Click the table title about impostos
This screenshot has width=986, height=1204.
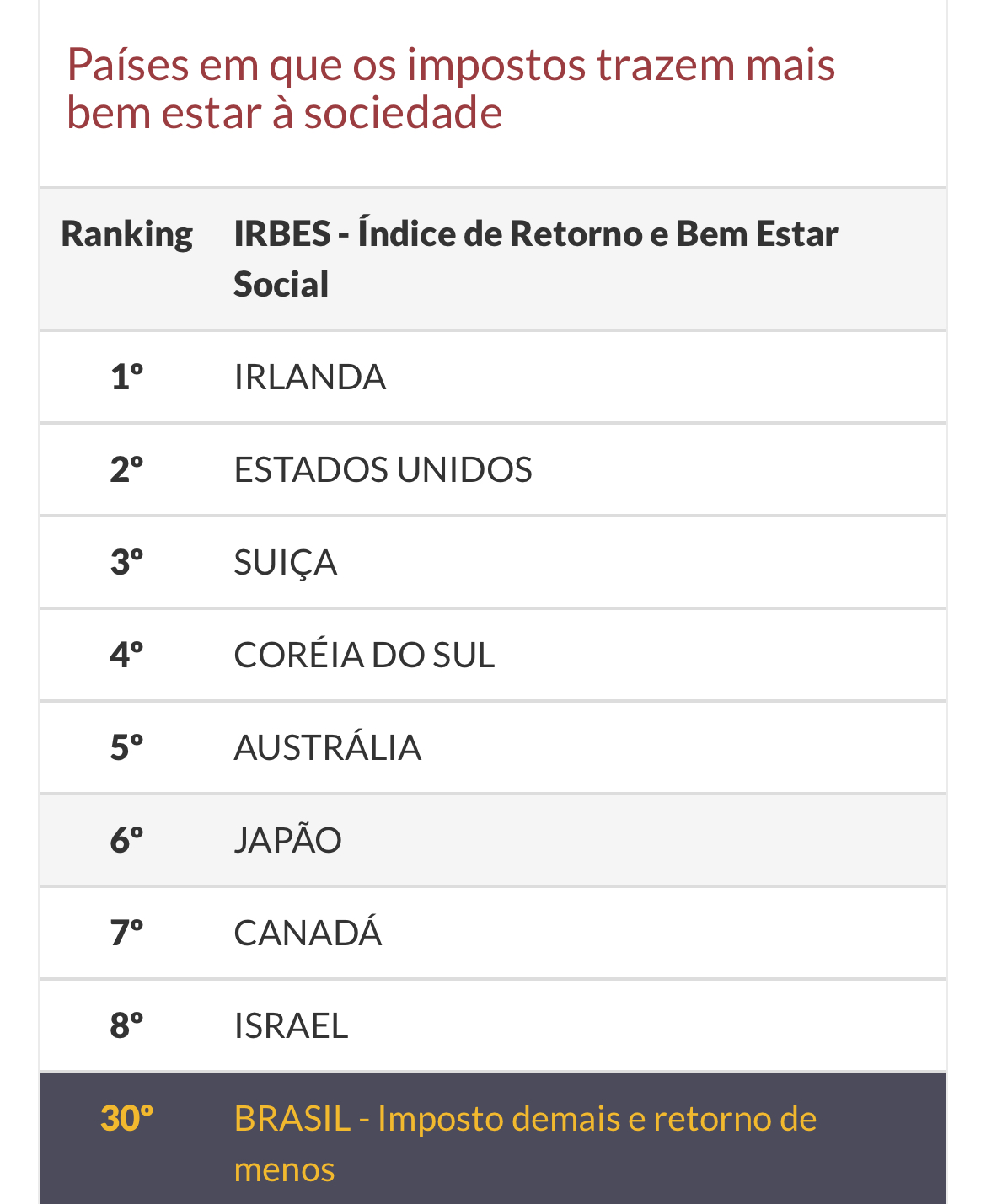(452, 88)
